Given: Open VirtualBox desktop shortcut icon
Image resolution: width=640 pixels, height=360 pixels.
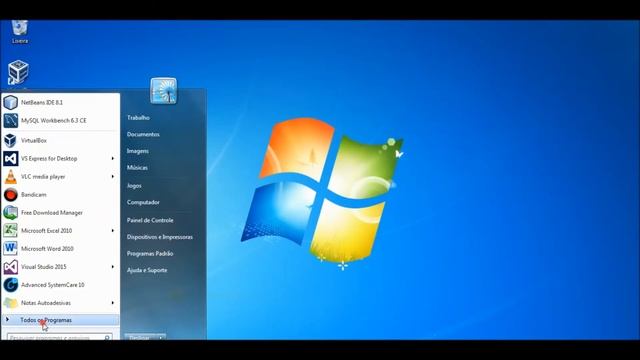Looking at the screenshot, I should coord(18,73).
